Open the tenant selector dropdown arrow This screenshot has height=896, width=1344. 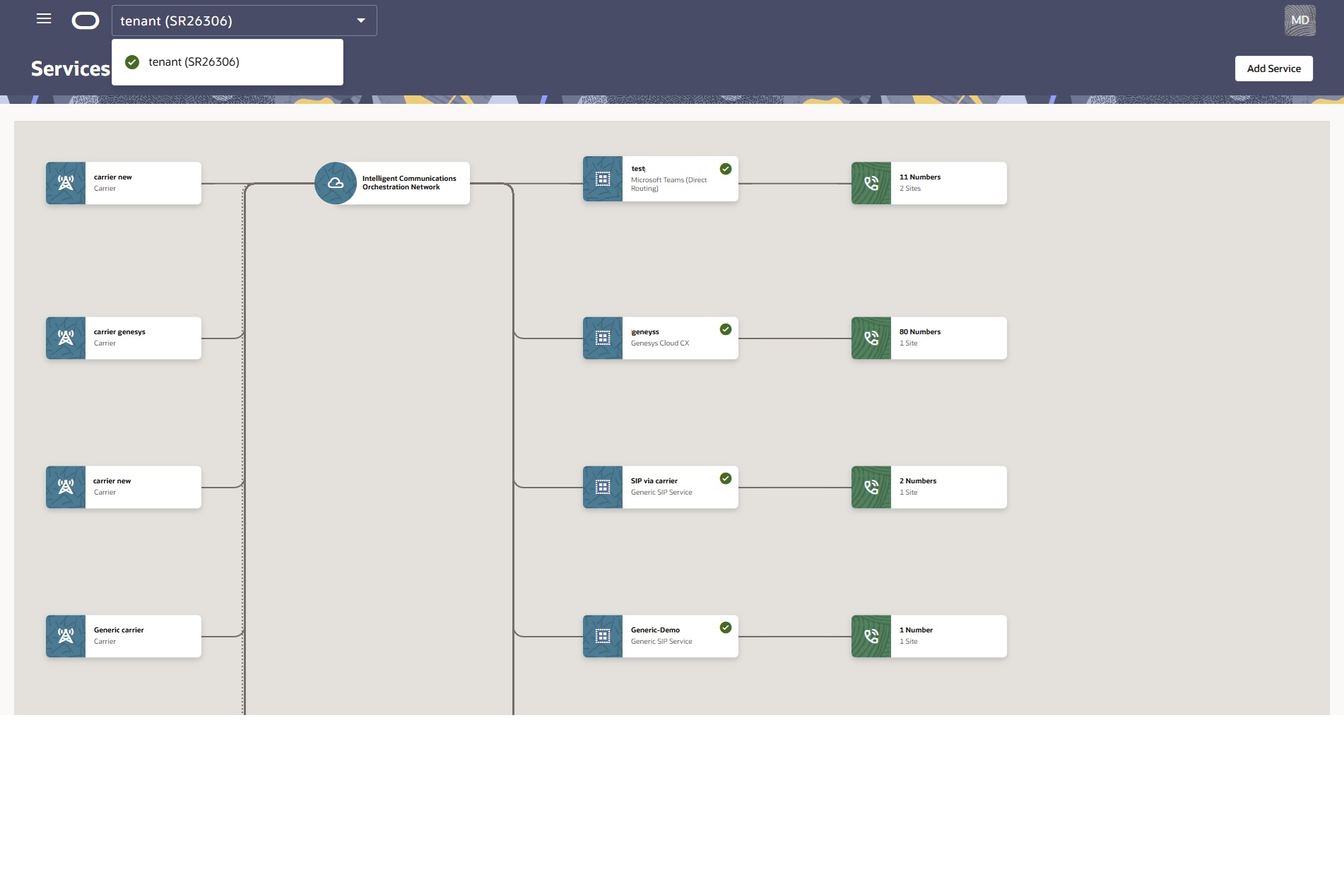(360, 20)
